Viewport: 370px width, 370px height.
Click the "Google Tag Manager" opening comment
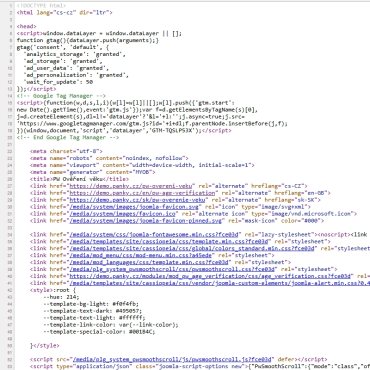tap(61, 96)
